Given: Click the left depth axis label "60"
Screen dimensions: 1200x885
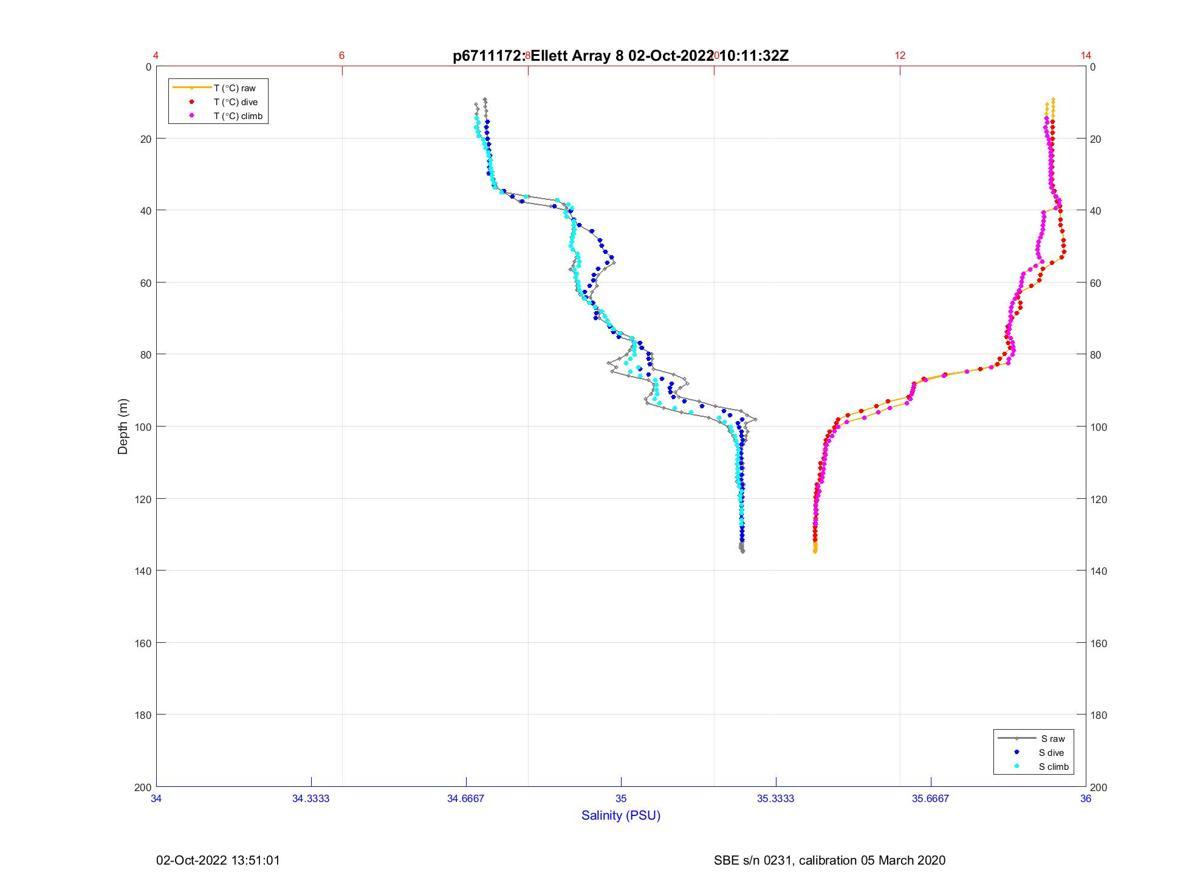Looking at the screenshot, I should (146, 283).
